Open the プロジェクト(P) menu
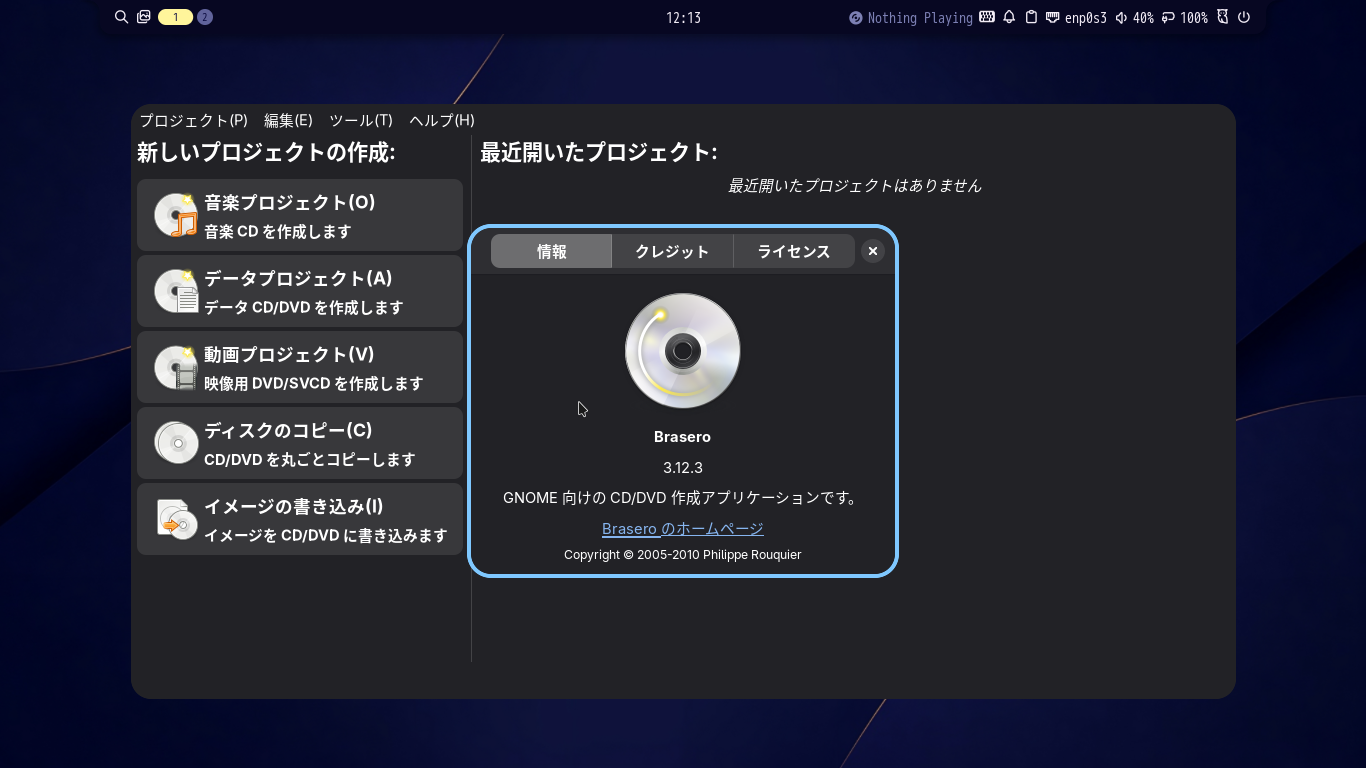Viewport: 1366px width, 768px height. 193,120
